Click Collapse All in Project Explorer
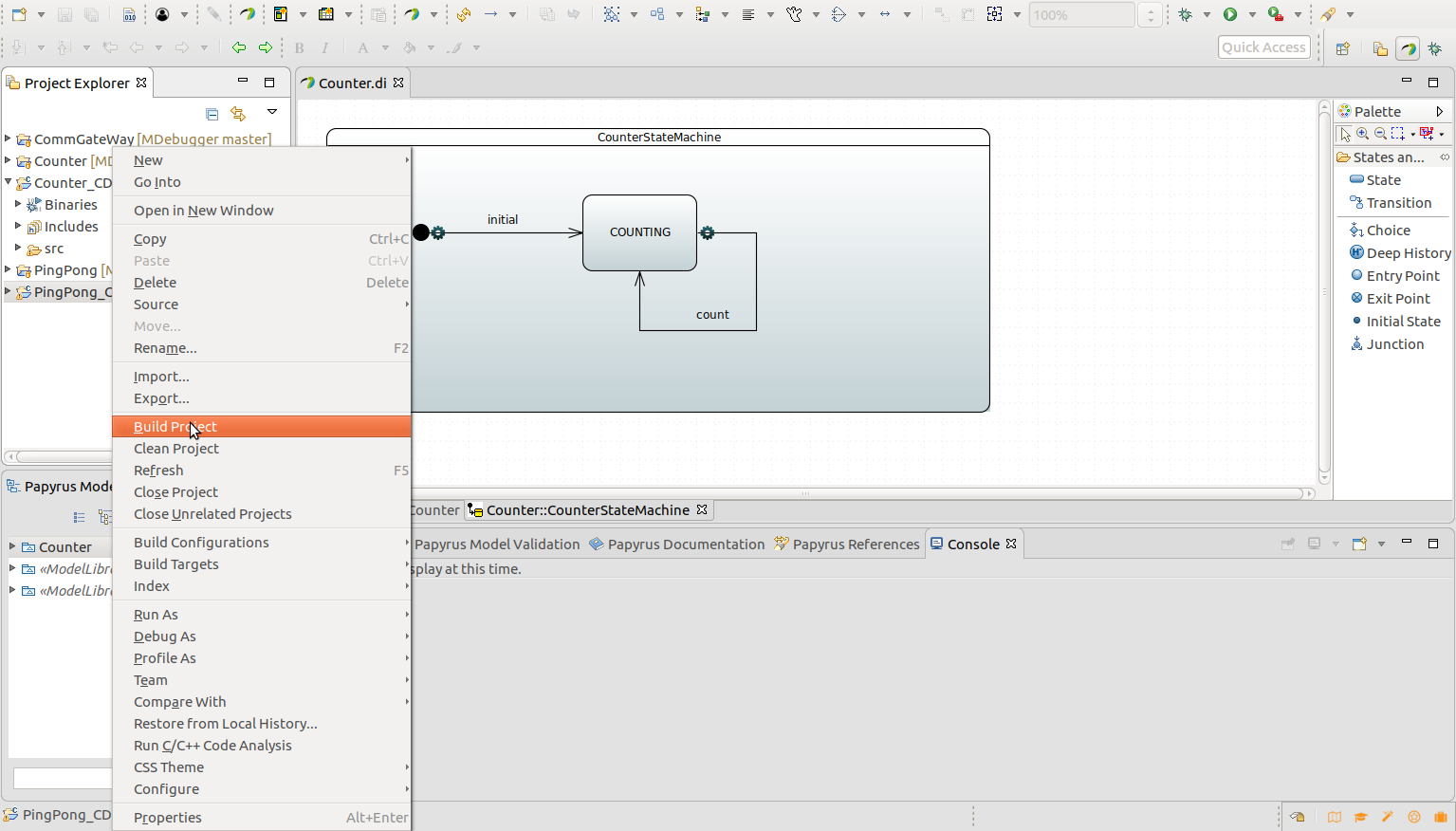This screenshot has width=1456, height=831. click(212, 114)
